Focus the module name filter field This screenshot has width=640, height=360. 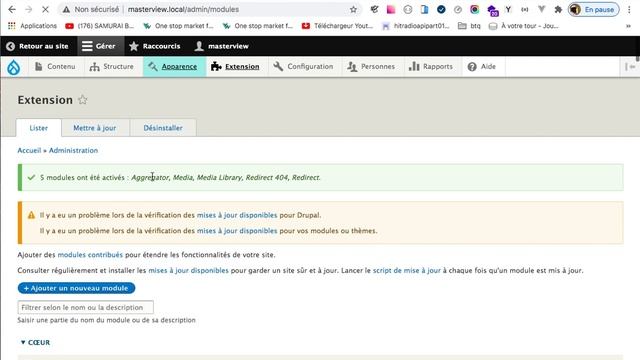86,307
